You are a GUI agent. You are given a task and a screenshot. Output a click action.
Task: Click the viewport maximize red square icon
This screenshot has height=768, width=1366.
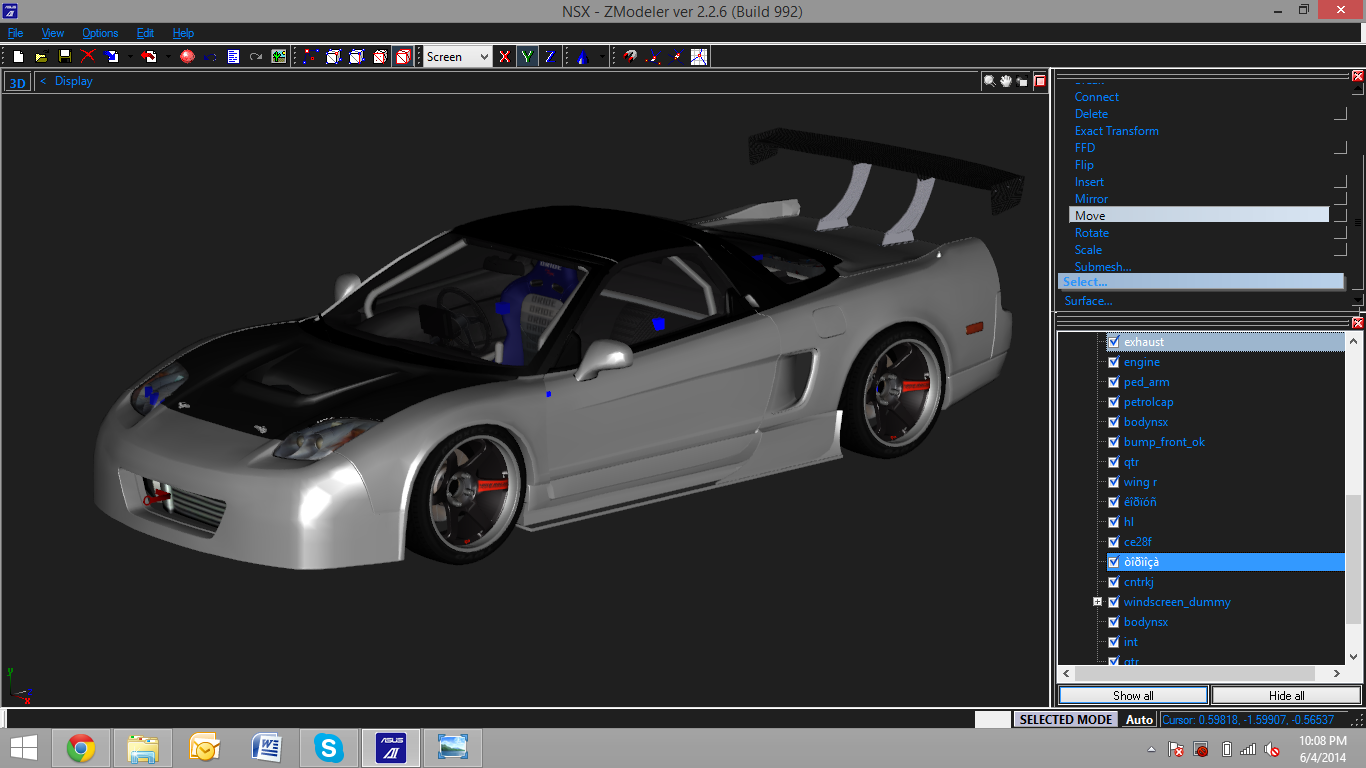click(1039, 81)
